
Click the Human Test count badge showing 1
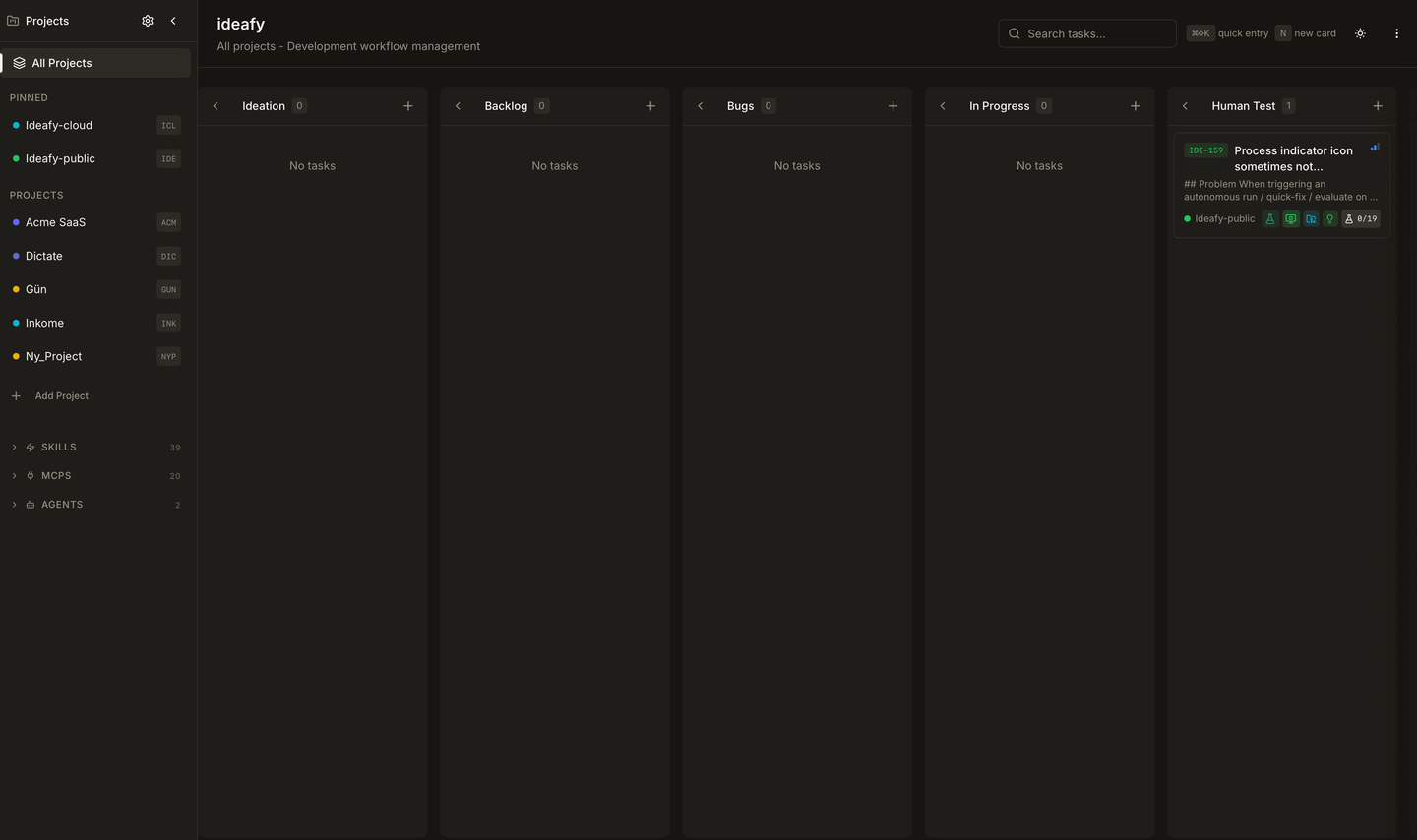coord(1289,106)
